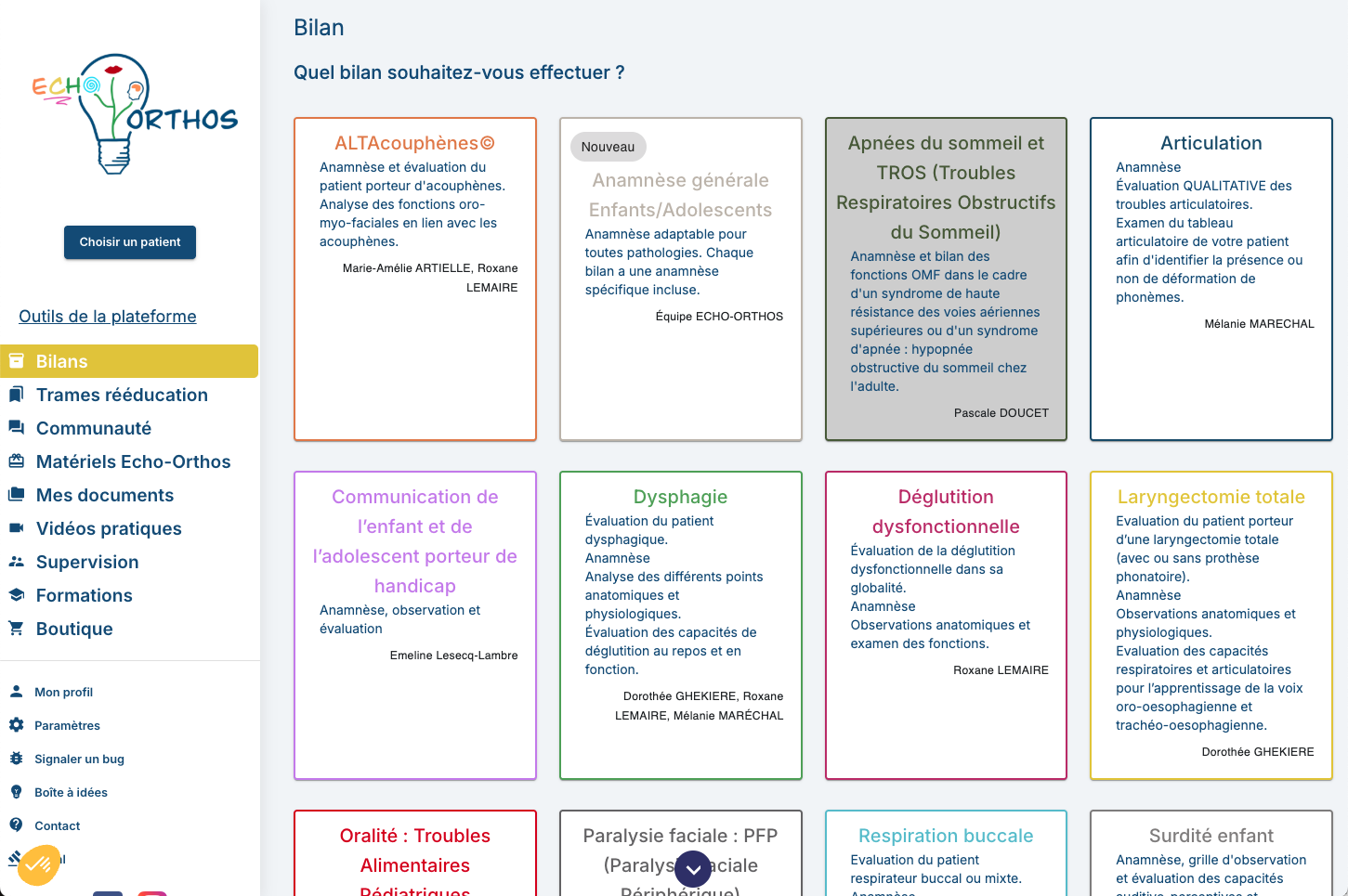Click the Vidéos pratiques camera icon

(x=17, y=528)
